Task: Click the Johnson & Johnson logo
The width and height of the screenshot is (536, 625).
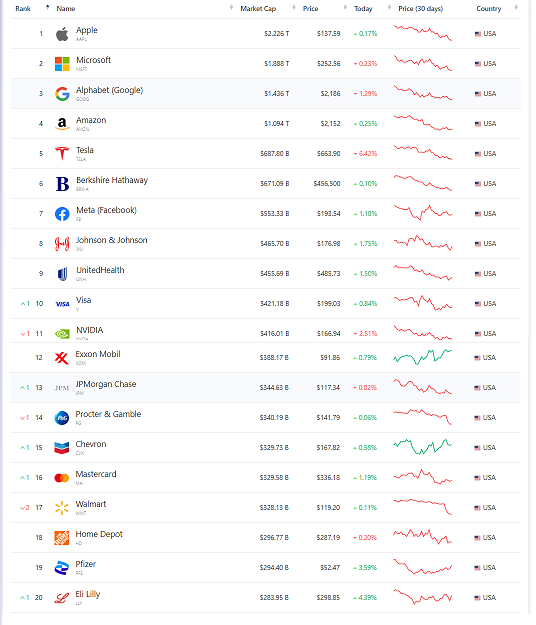Action: pyautogui.click(x=62, y=244)
